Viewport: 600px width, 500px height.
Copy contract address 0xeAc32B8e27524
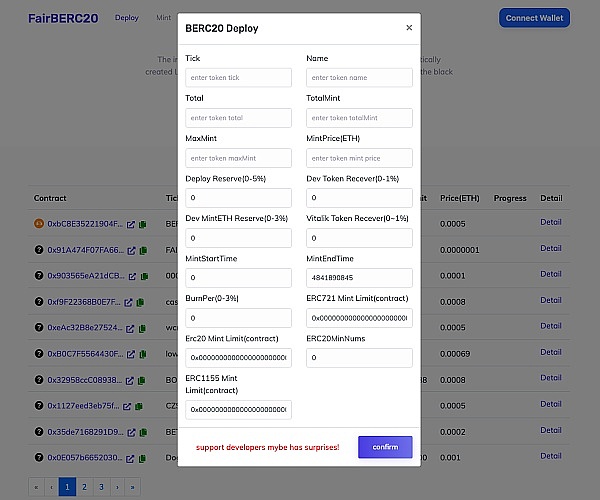(x=143, y=328)
